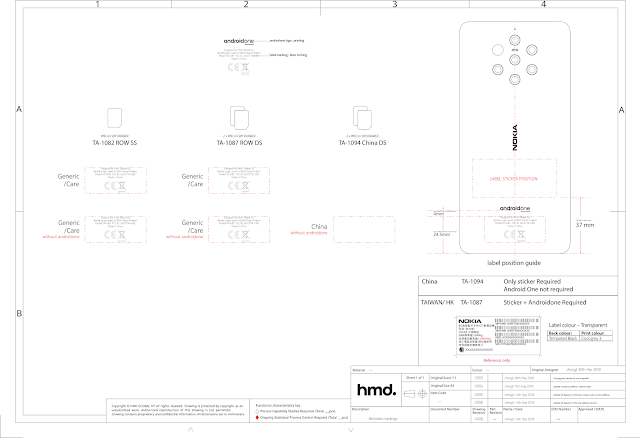This screenshot has height=438, width=640.
Task: Click the hollow diamond in the characteristics key
Action: click(x=257, y=411)
